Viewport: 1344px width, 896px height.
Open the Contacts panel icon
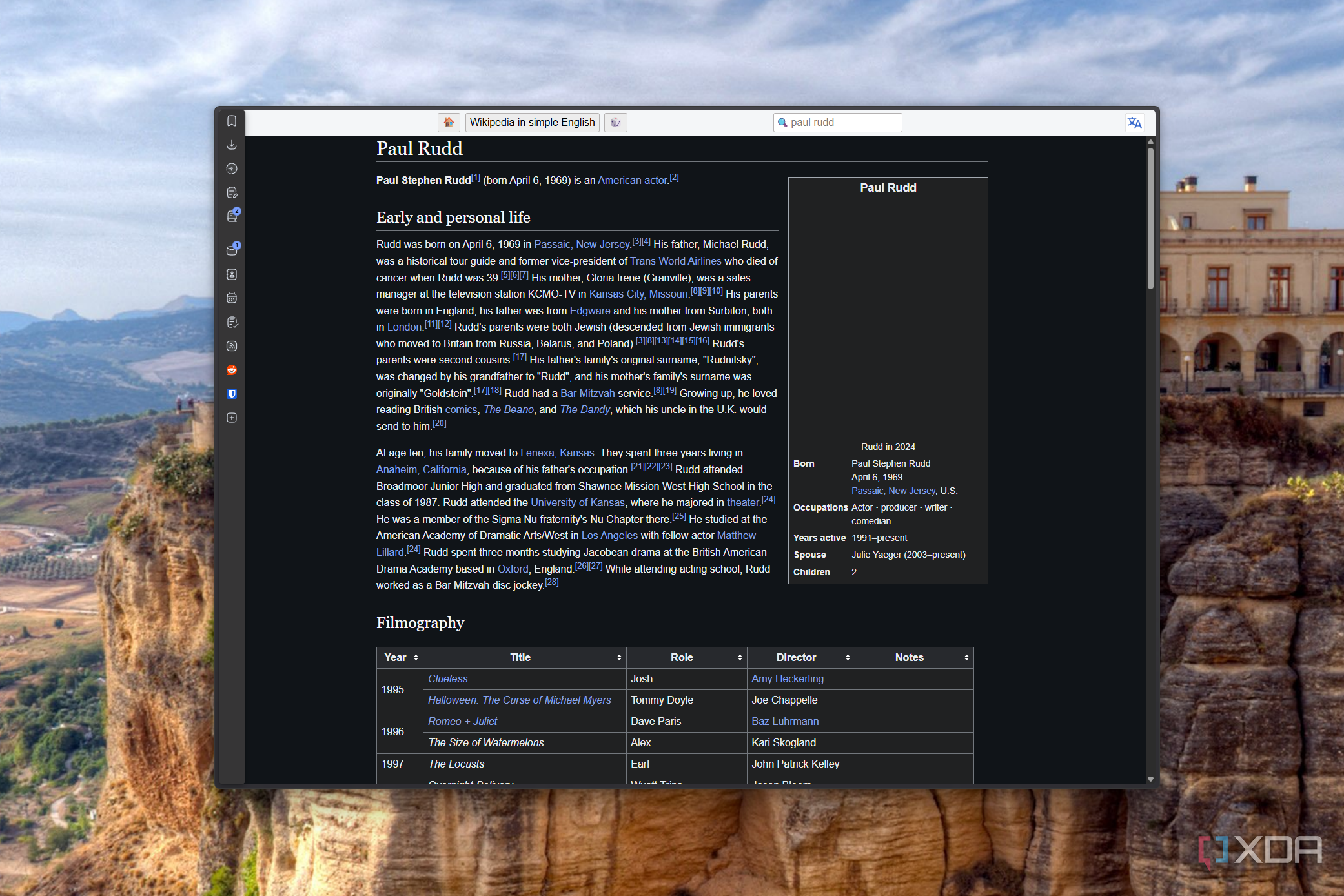pos(232,274)
